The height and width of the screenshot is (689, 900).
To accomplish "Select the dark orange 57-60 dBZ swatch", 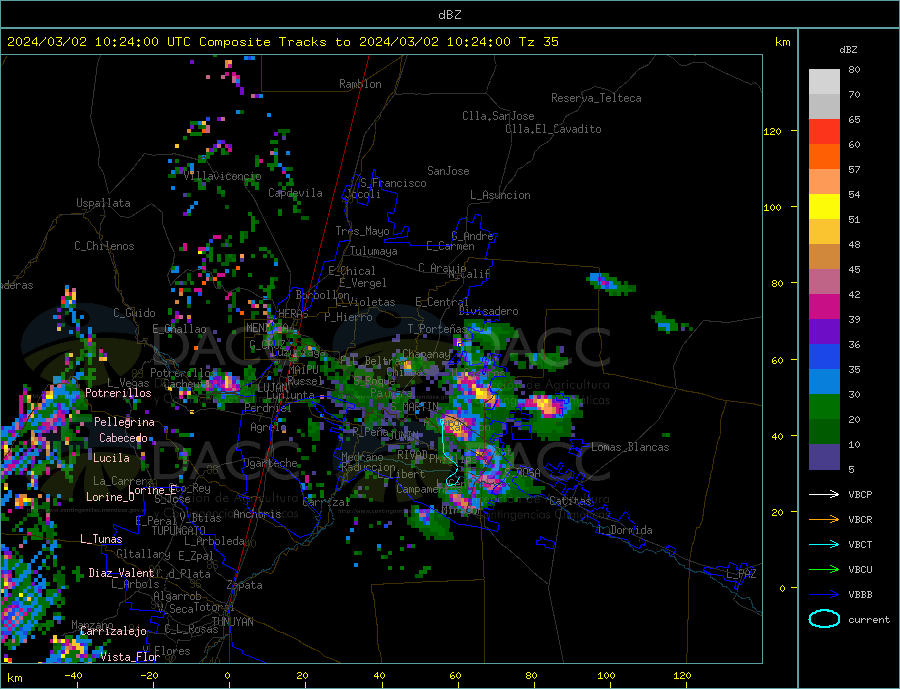I will click(824, 157).
